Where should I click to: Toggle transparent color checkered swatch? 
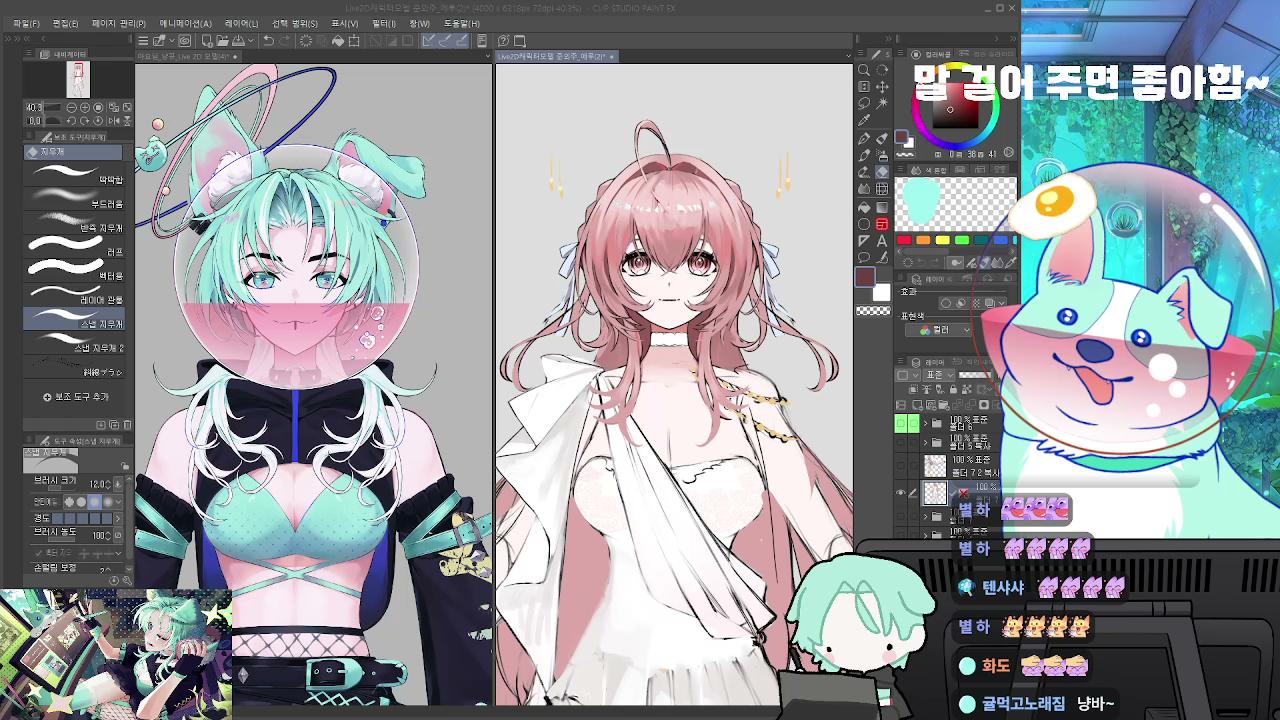(x=873, y=311)
